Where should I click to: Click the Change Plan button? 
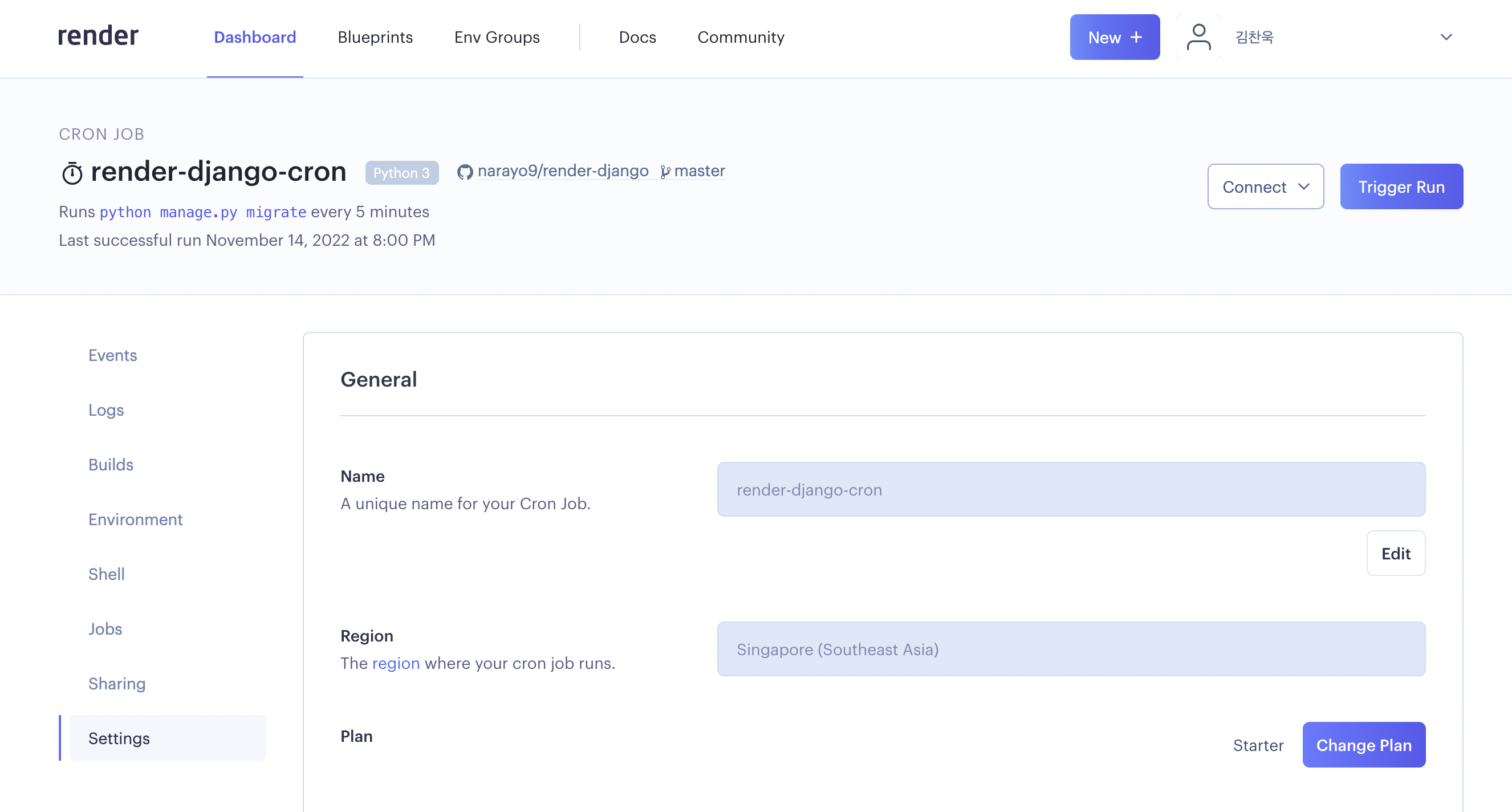[1363, 745]
